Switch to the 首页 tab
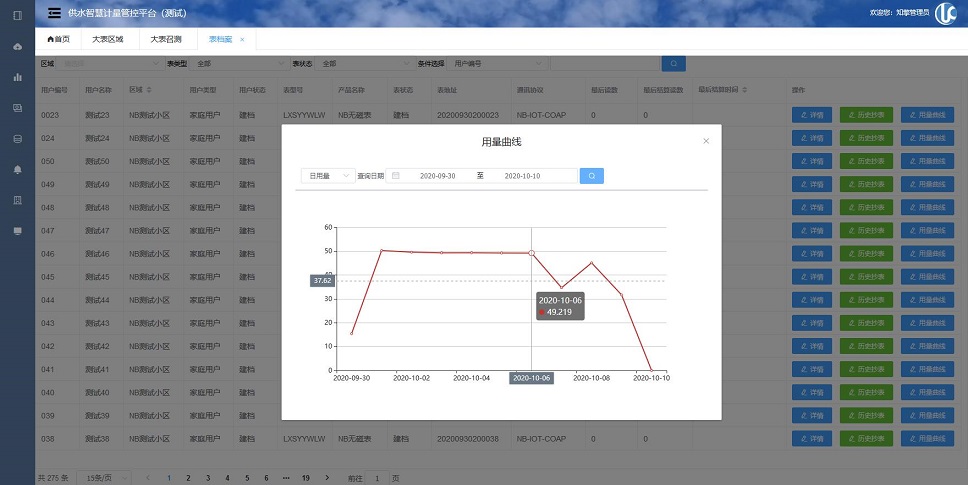 coord(59,39)
